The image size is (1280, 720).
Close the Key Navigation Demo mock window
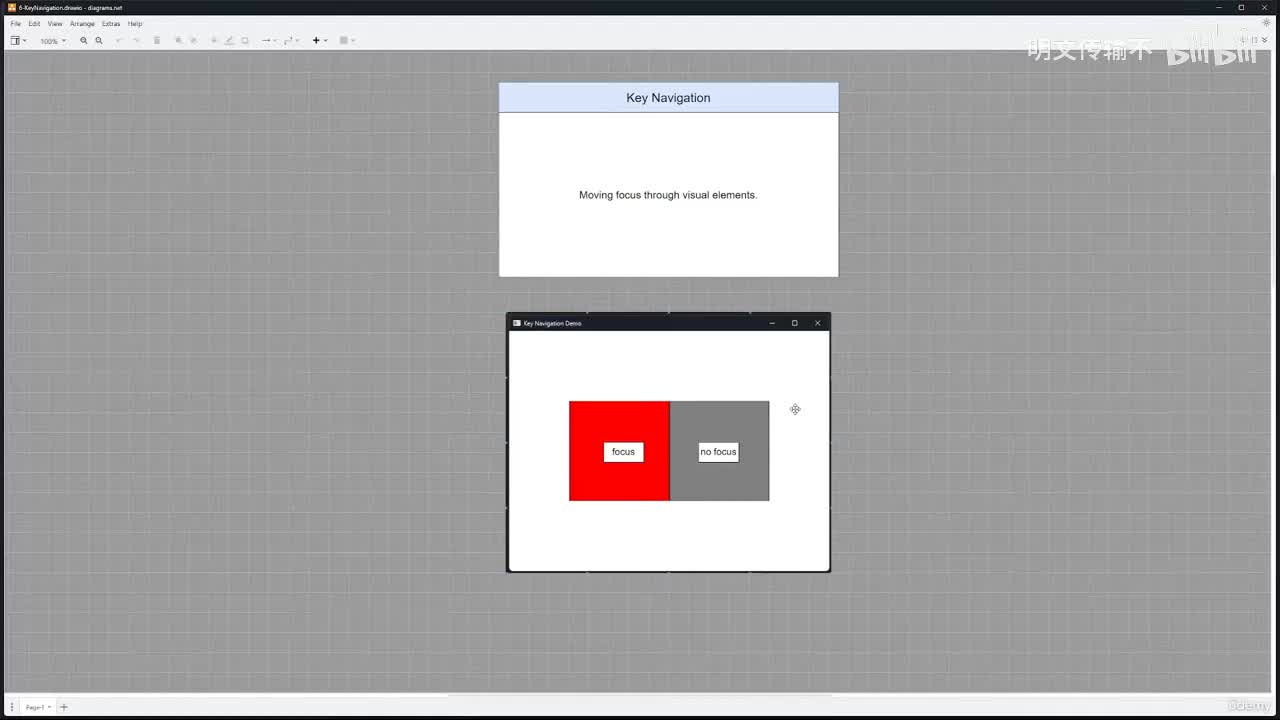(x=817, y=323)
